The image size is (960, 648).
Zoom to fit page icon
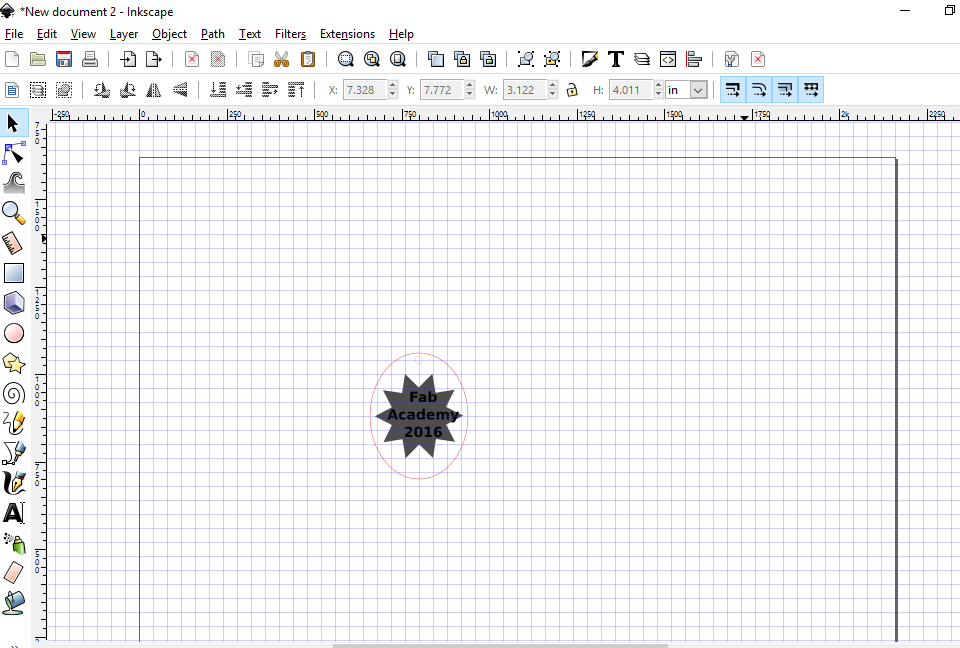[398, 59]
